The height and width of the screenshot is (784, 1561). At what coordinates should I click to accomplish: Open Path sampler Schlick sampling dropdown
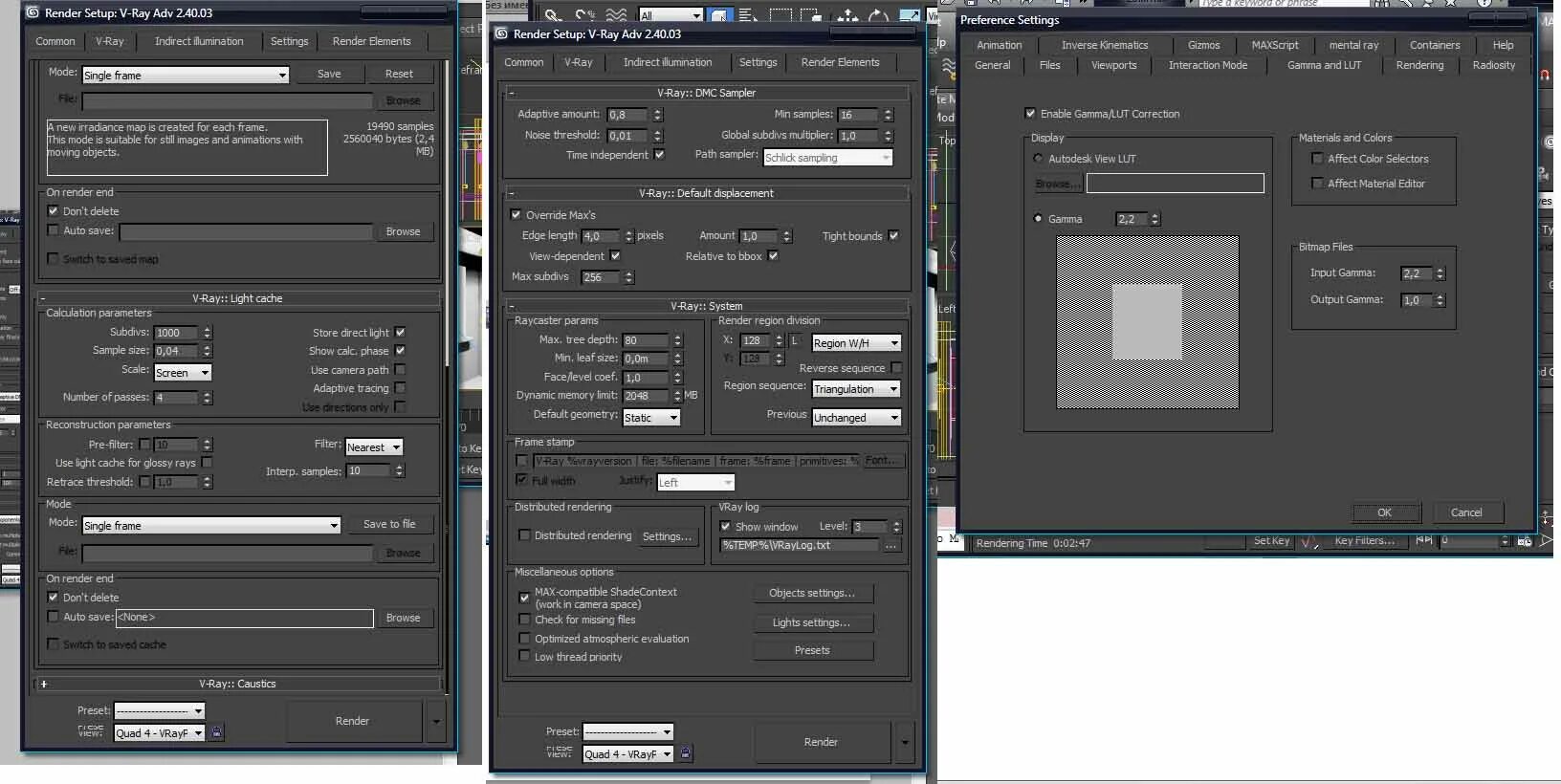point(828,158)
